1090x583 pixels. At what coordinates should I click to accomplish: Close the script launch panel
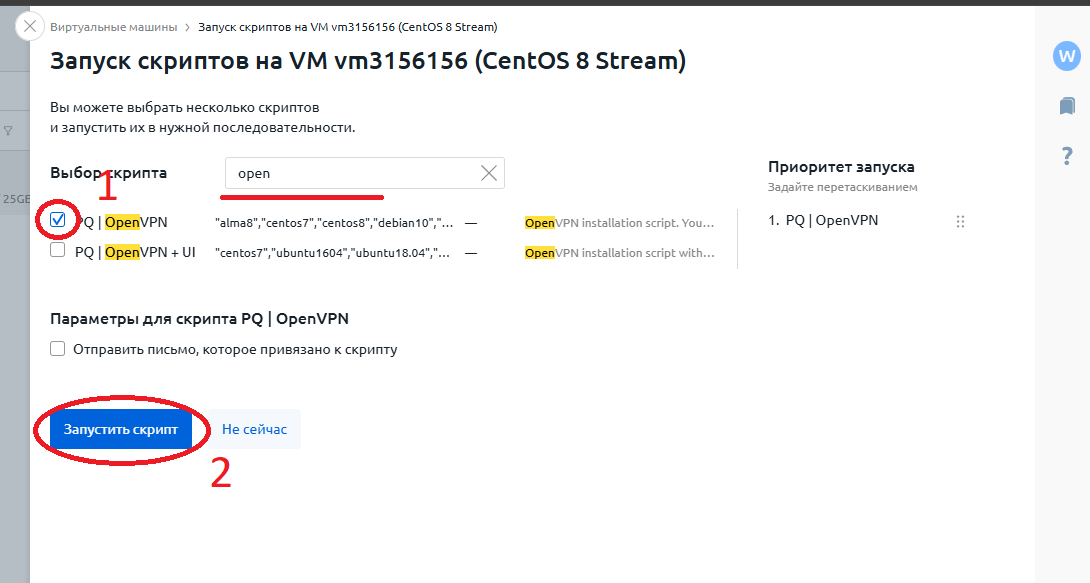29,27
